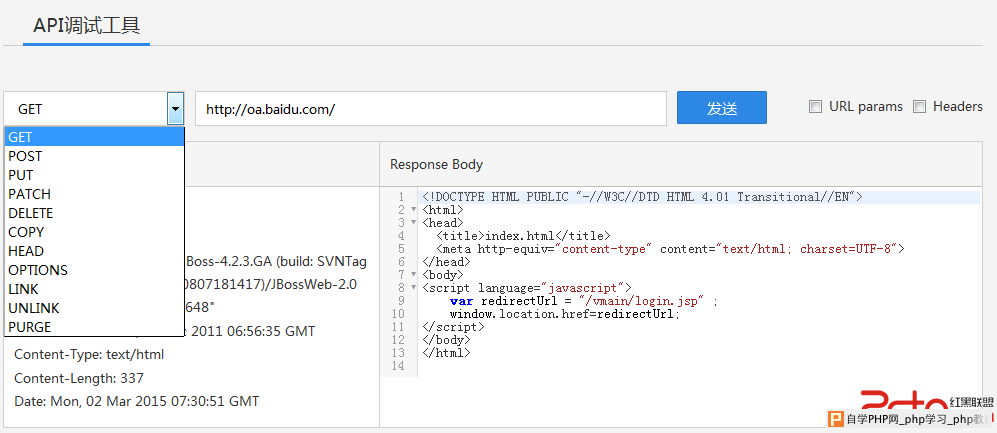
Task: Select DELETE in the method list
Action: tap(94, 213)
